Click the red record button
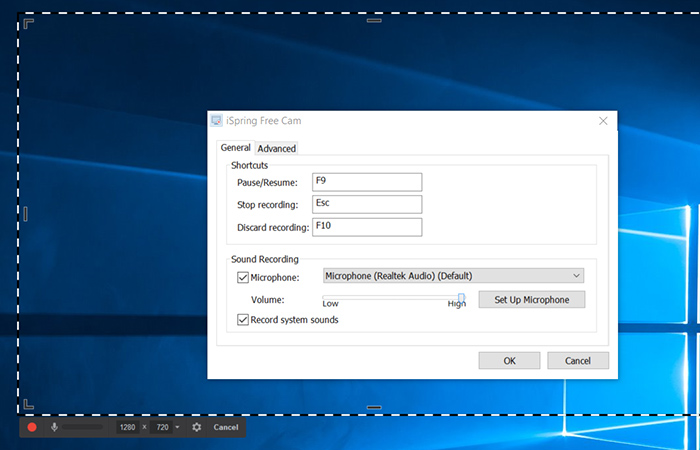The height and width of the screenshot is (450, 700). click(x=32, y=427)
